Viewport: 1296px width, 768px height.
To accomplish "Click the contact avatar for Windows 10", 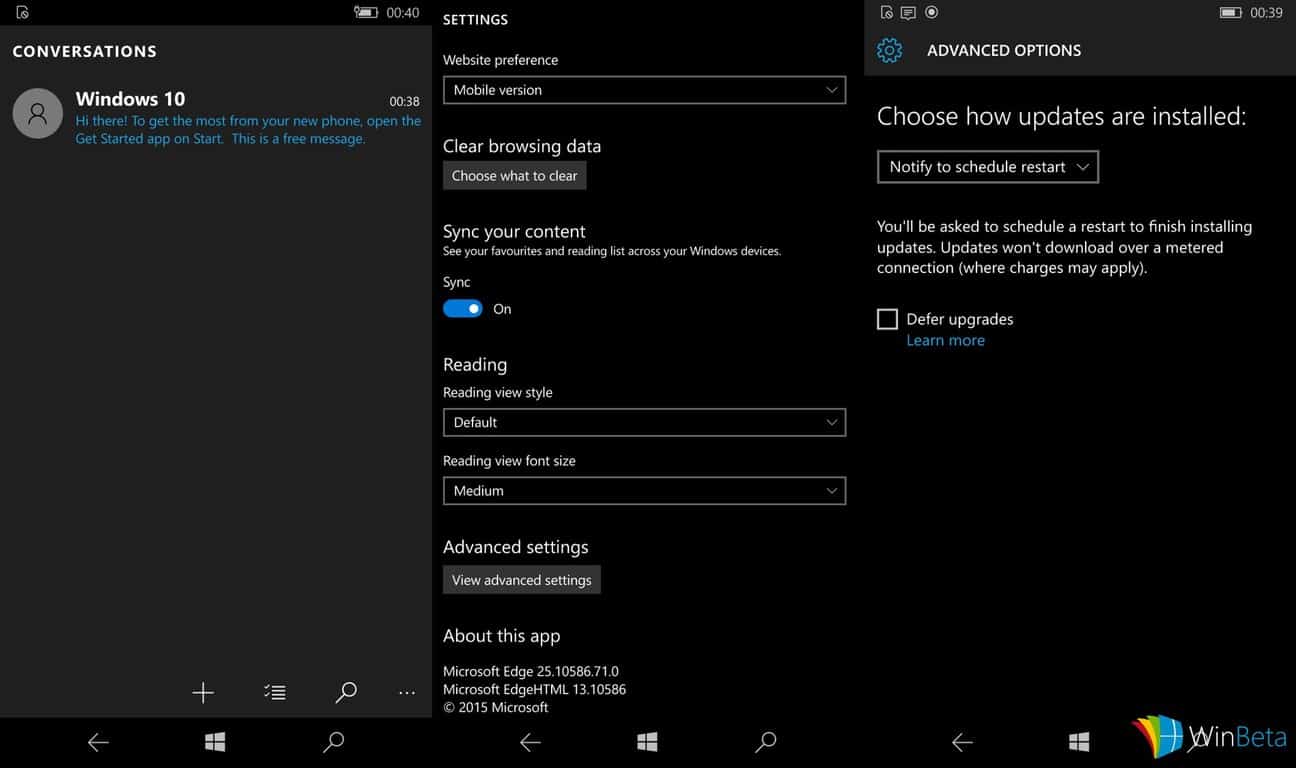I will tap(38, 113).
